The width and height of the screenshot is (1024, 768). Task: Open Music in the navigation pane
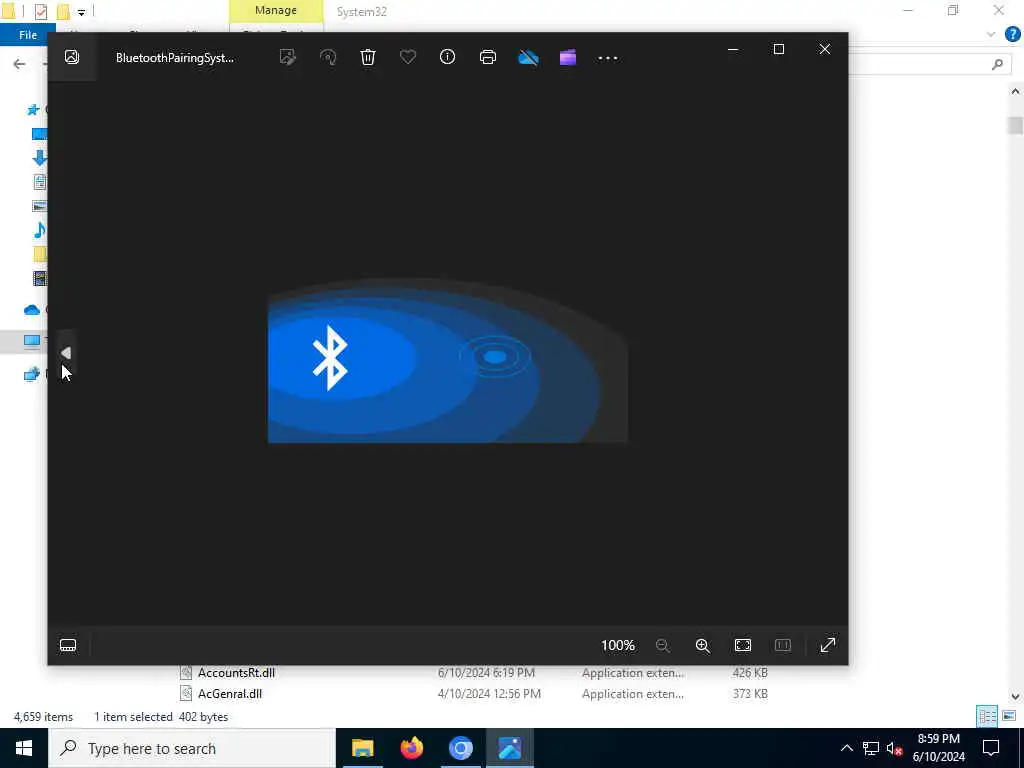[x=39, y=230]
